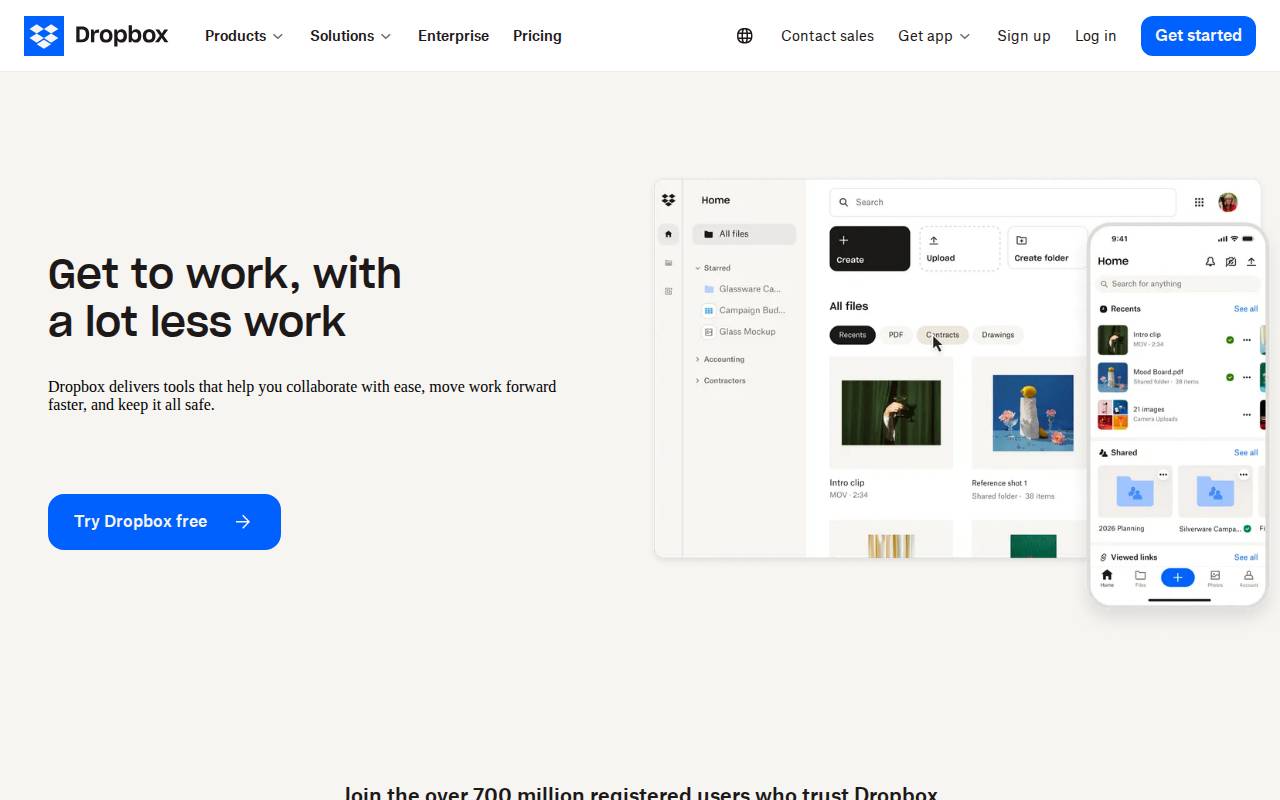Select the Account tab in the phone bottom bar
The width and height of the screenshot is (1280, 800).
1248,578
